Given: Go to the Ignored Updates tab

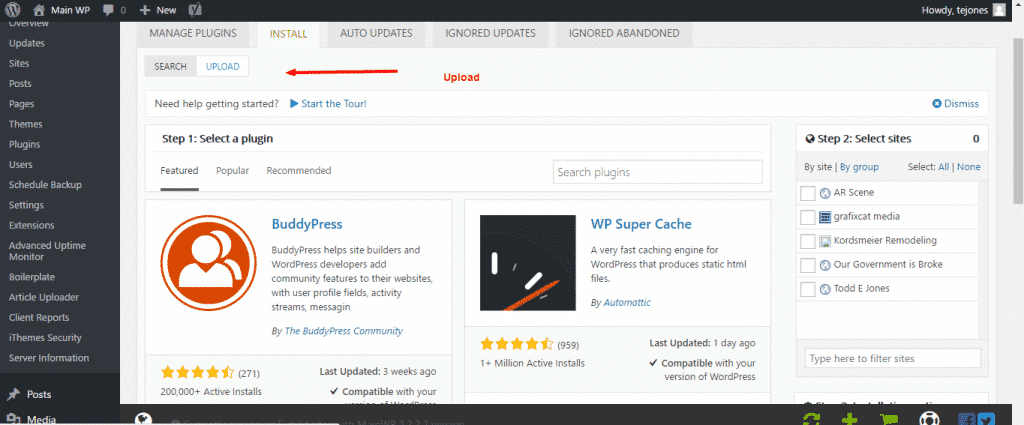Looking at the screenshot, I should click(x=490, y=33).
